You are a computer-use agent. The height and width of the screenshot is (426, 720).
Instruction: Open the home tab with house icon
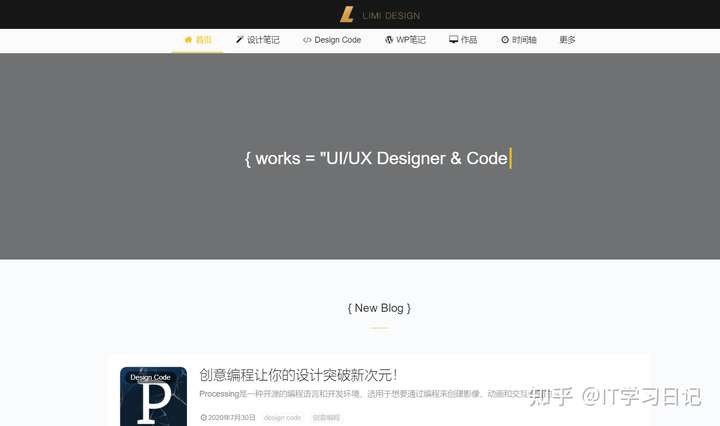click(x=198, y=40)
